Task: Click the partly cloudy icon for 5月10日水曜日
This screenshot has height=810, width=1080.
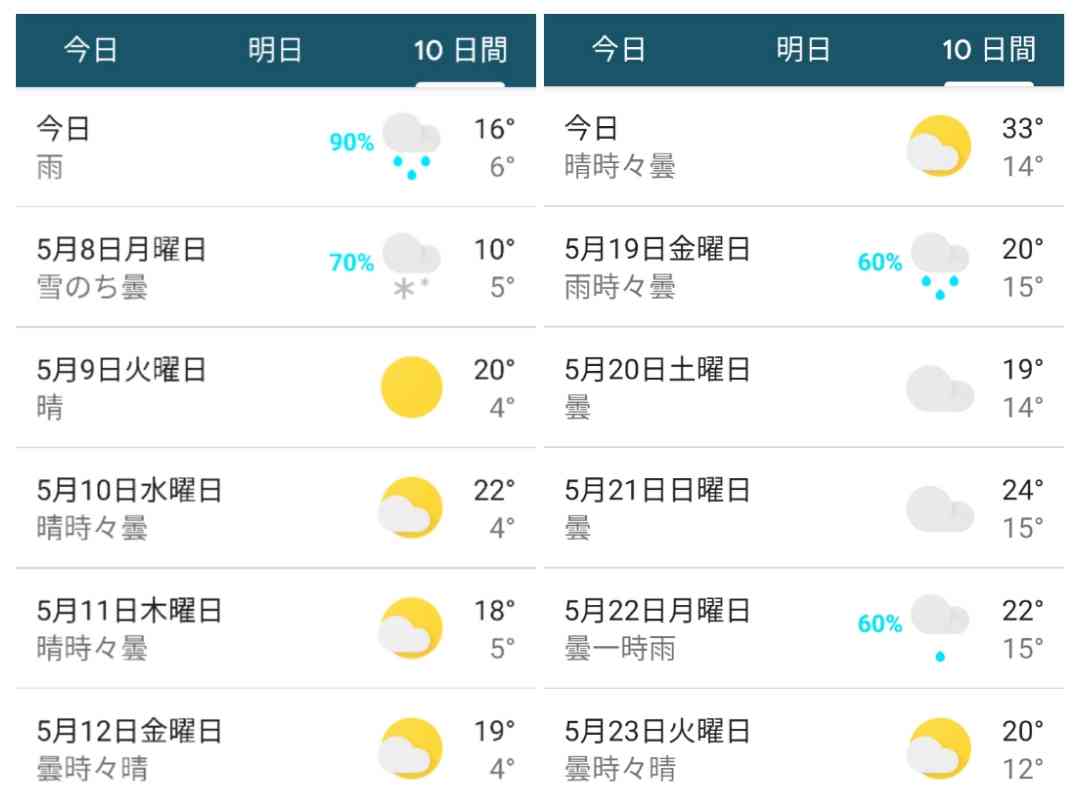Action: coord(411,508)
